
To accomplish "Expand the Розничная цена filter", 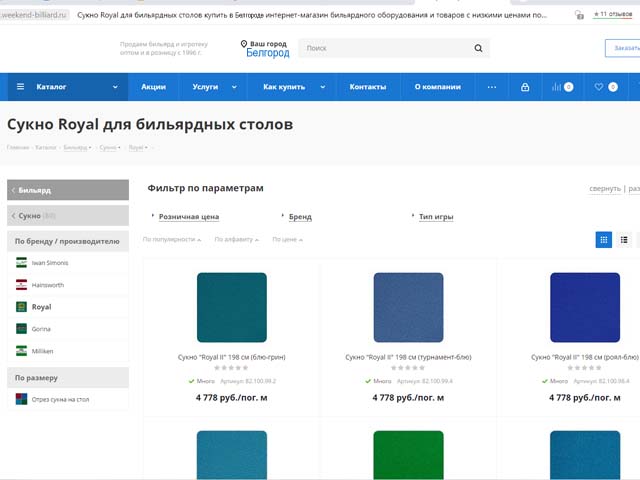I will (x=189, y=217).
